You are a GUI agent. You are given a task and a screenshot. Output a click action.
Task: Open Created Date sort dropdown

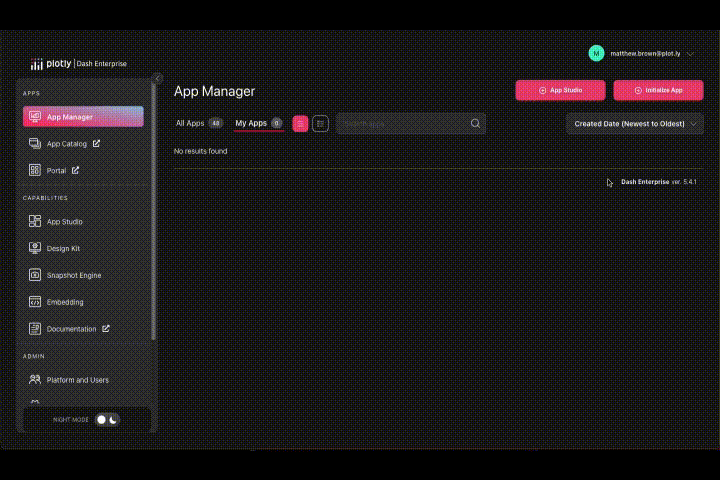click(x=635, y=124)
